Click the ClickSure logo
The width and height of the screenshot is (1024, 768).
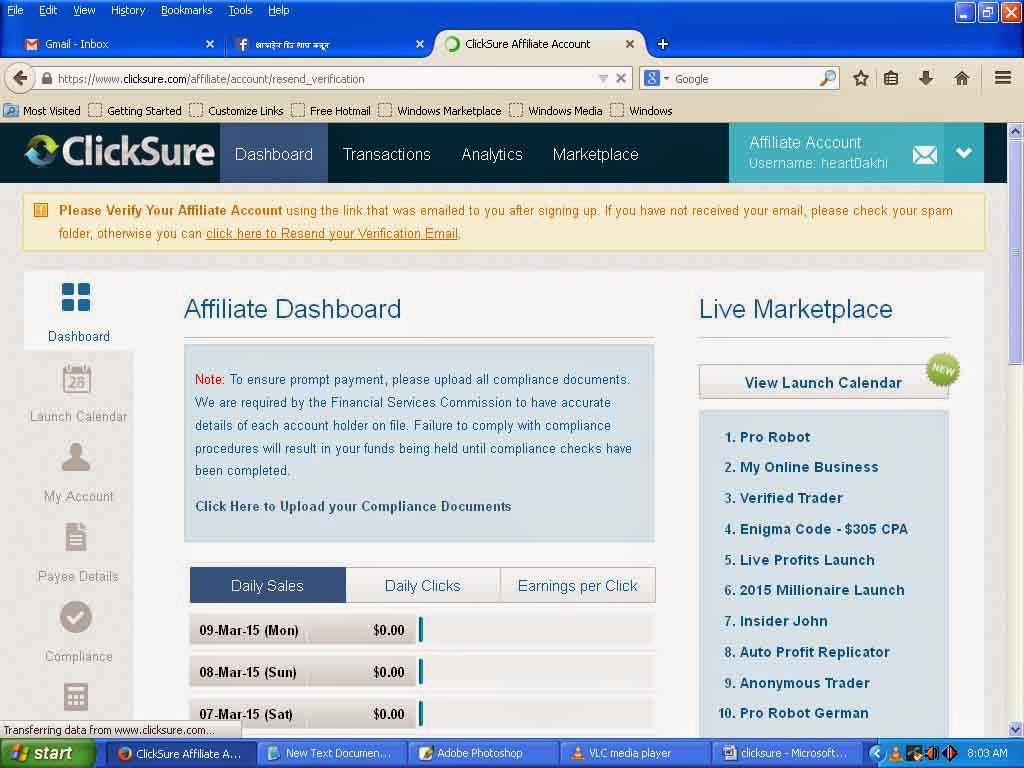118,152
